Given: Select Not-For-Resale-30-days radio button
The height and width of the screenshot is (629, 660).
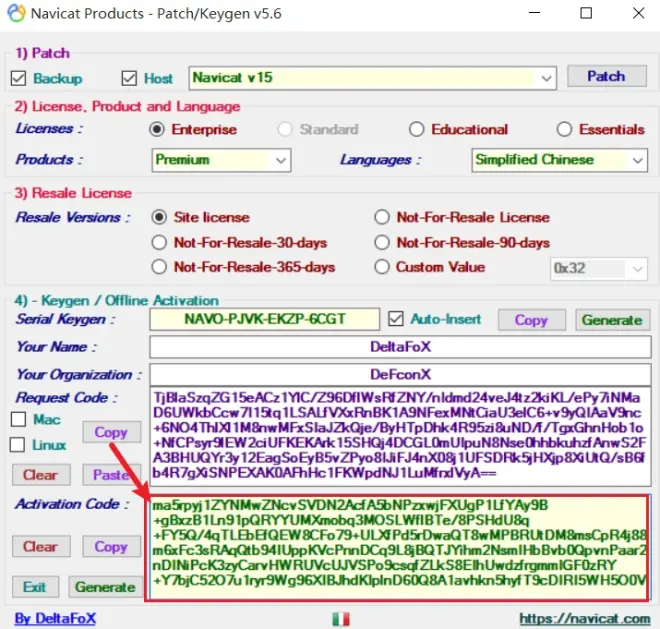Looking at the screenshot, I should point(159,243).
